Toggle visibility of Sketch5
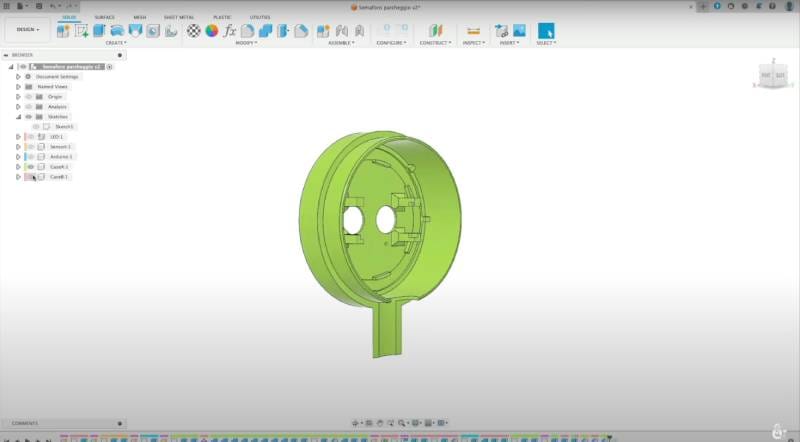The image size is (800, 442). tap(36, 127)
